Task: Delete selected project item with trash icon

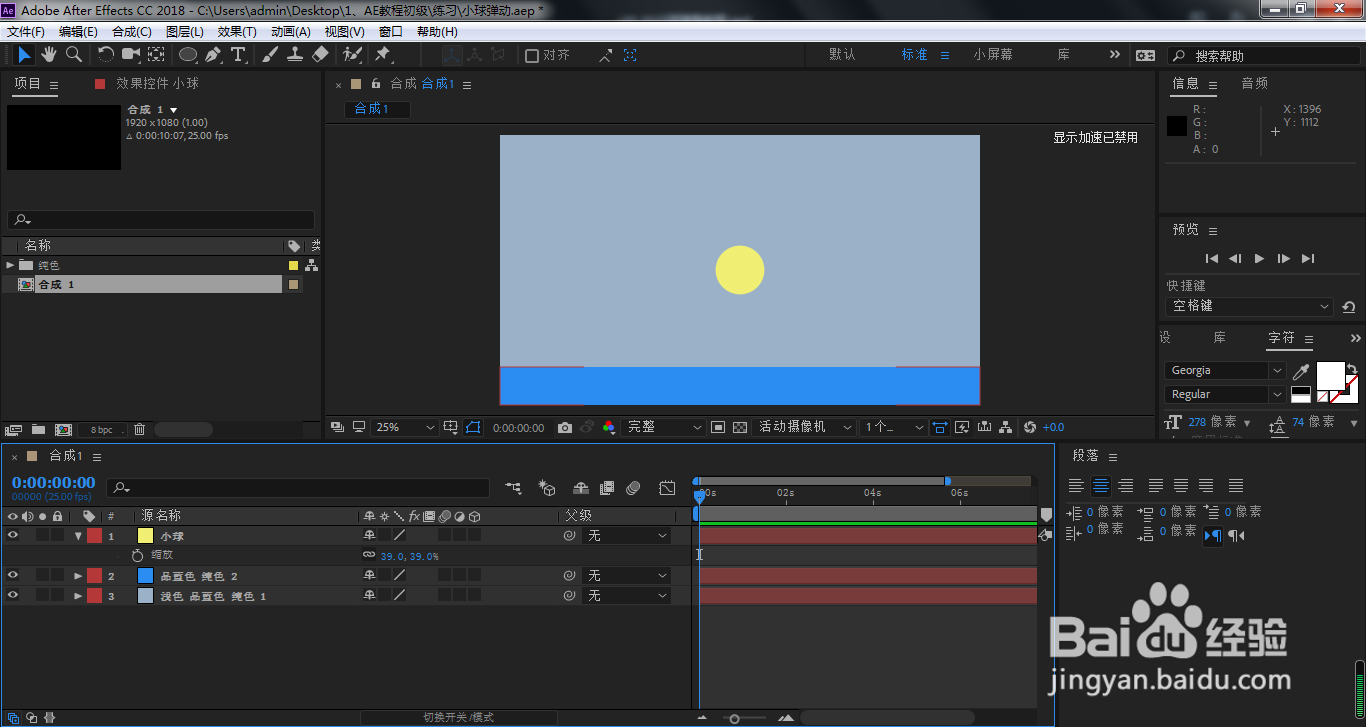Action: click(x=139, y=429)
